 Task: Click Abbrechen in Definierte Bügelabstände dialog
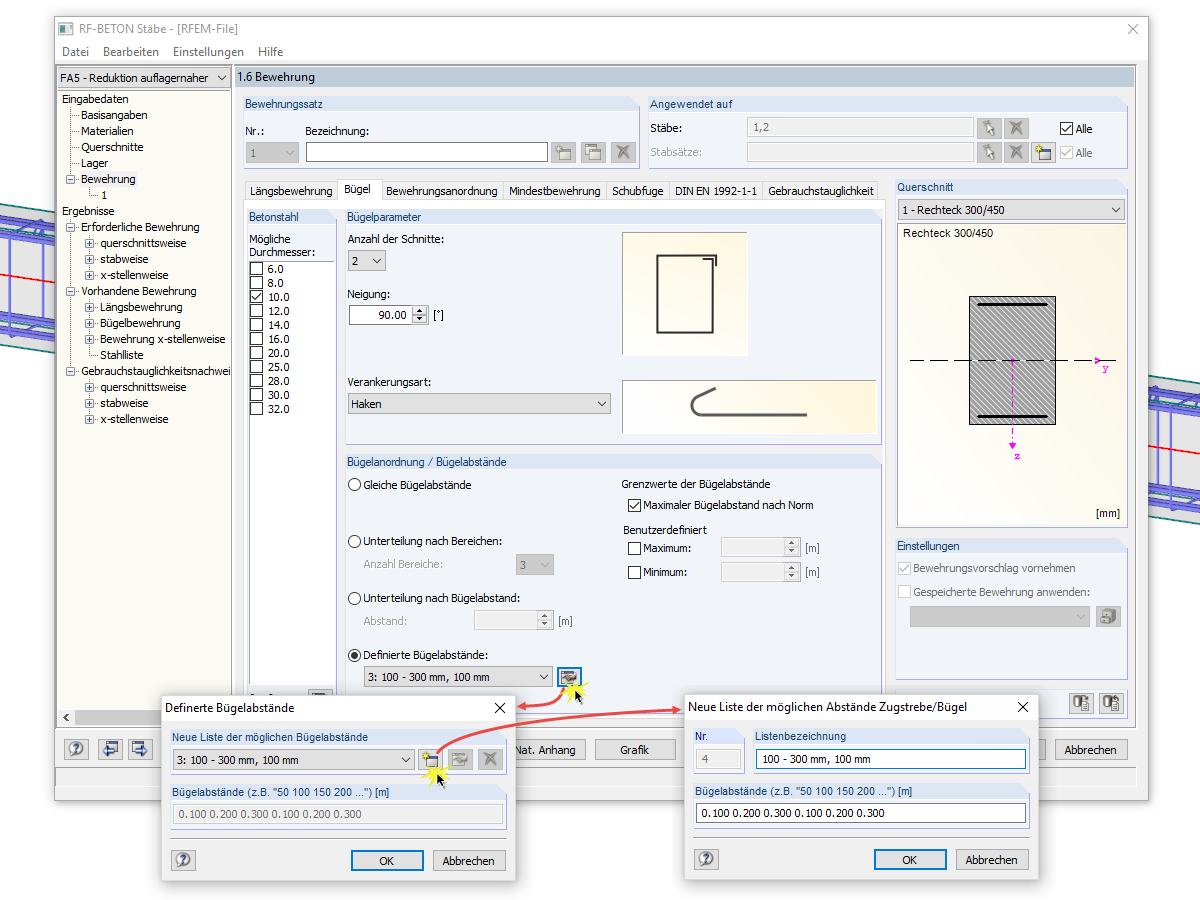(469, 860)
